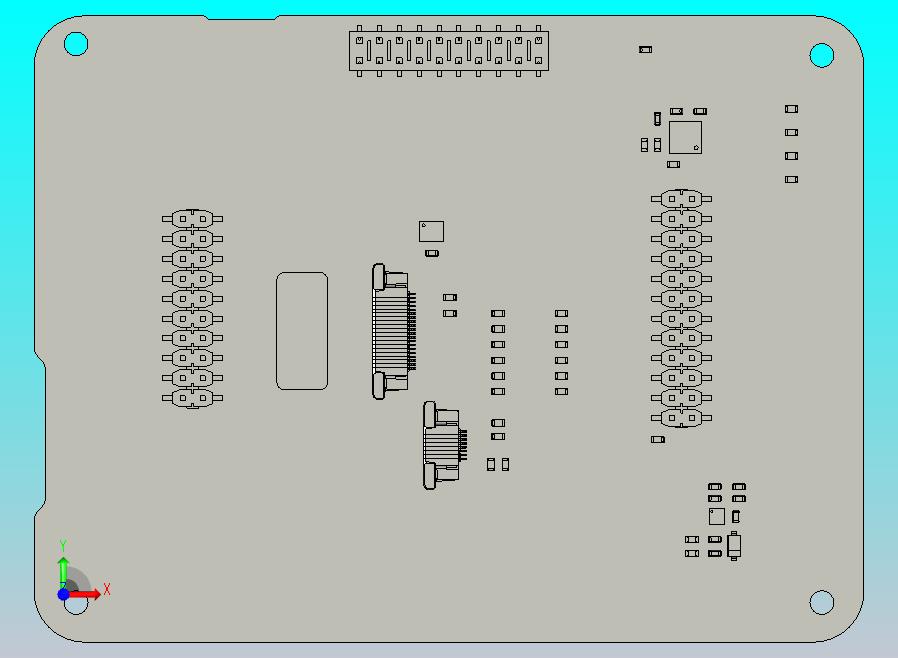Screen dimensions: 898x658
Task: Select the square IC chip near top right
Action: pyautogui.click(x=686, y=137)
